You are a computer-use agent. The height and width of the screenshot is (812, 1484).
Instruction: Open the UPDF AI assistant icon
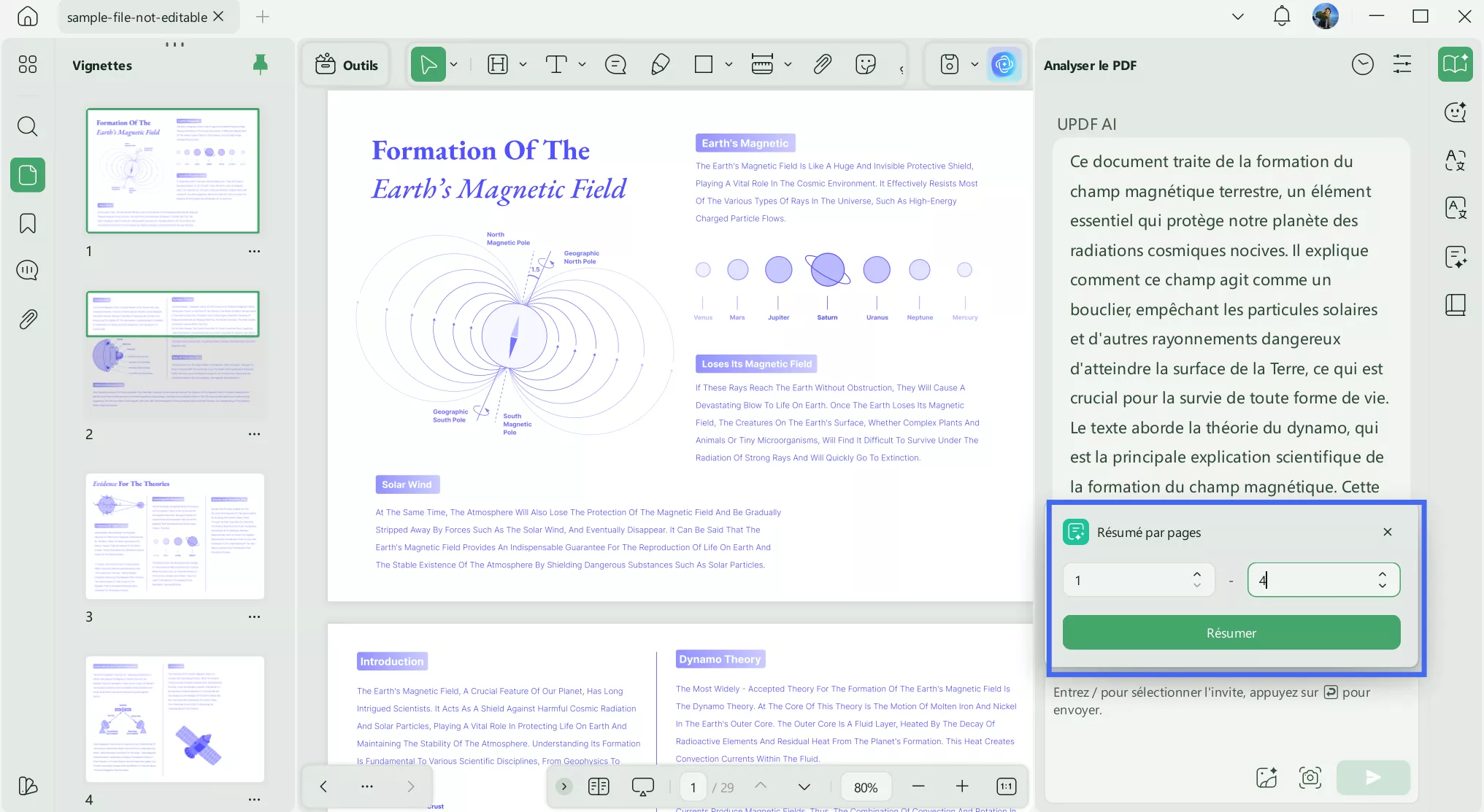[x=1004, y=64]
